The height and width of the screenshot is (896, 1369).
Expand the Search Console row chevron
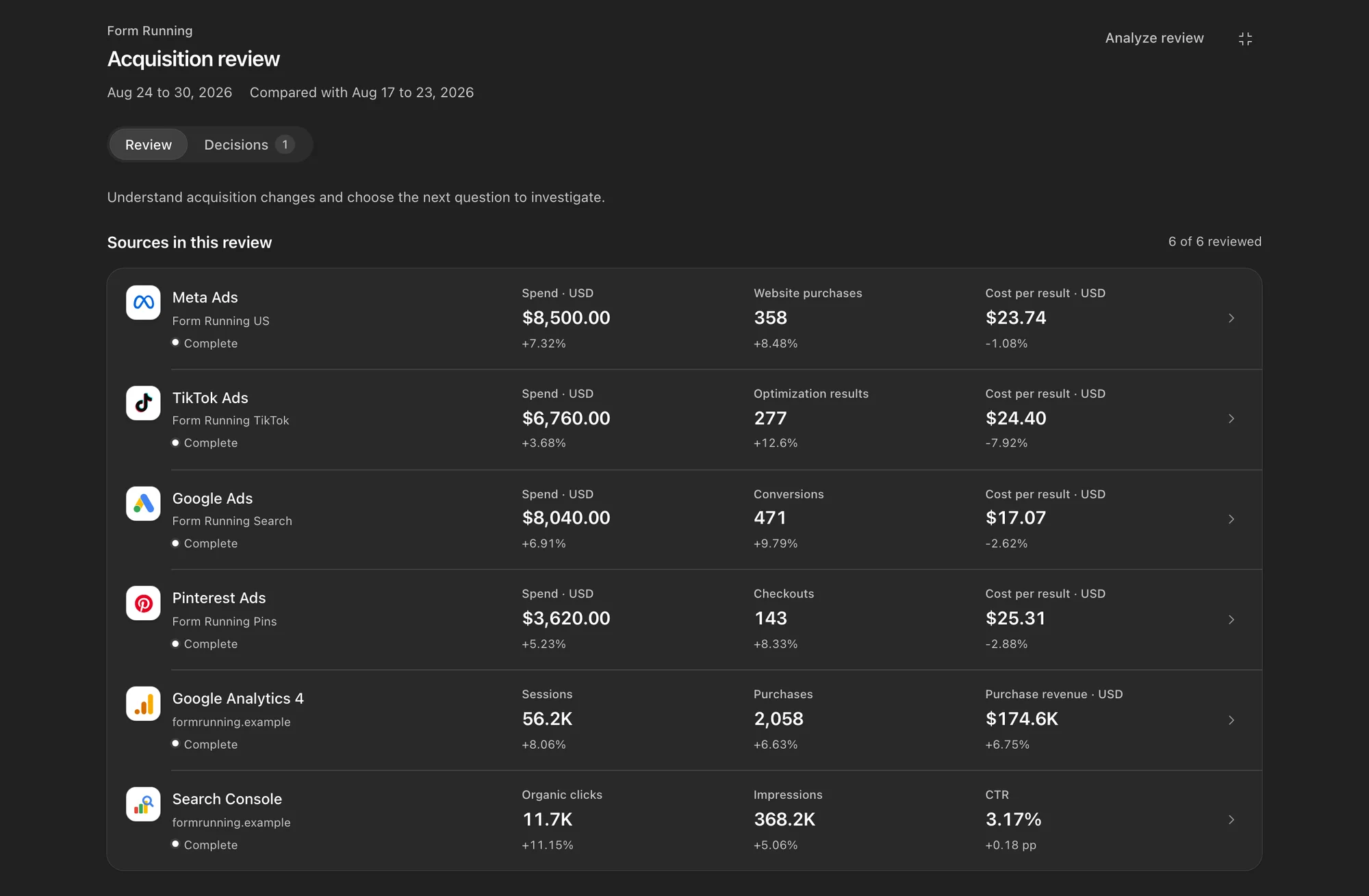(1231, 820)
